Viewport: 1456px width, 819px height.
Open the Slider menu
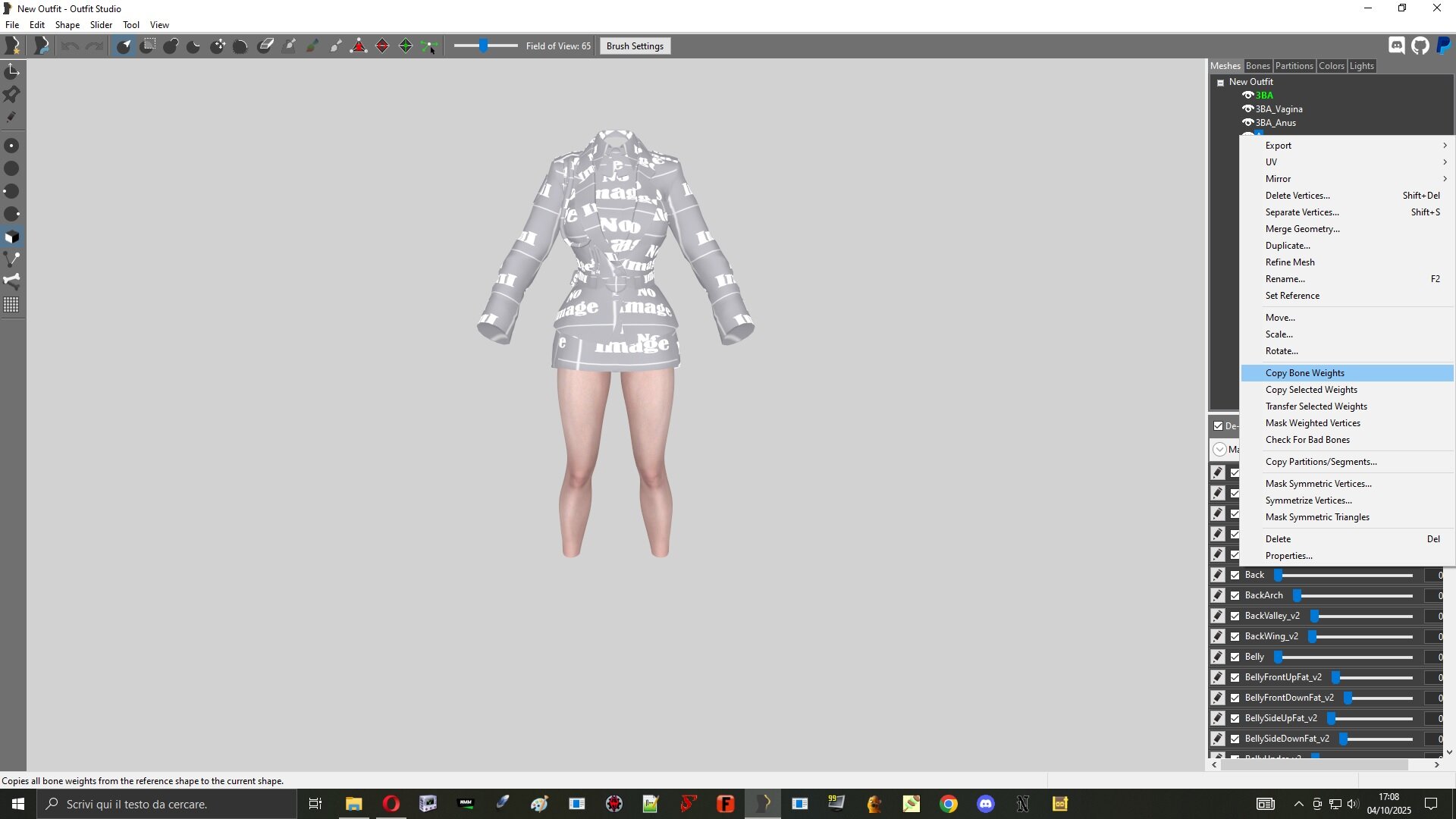101,25
